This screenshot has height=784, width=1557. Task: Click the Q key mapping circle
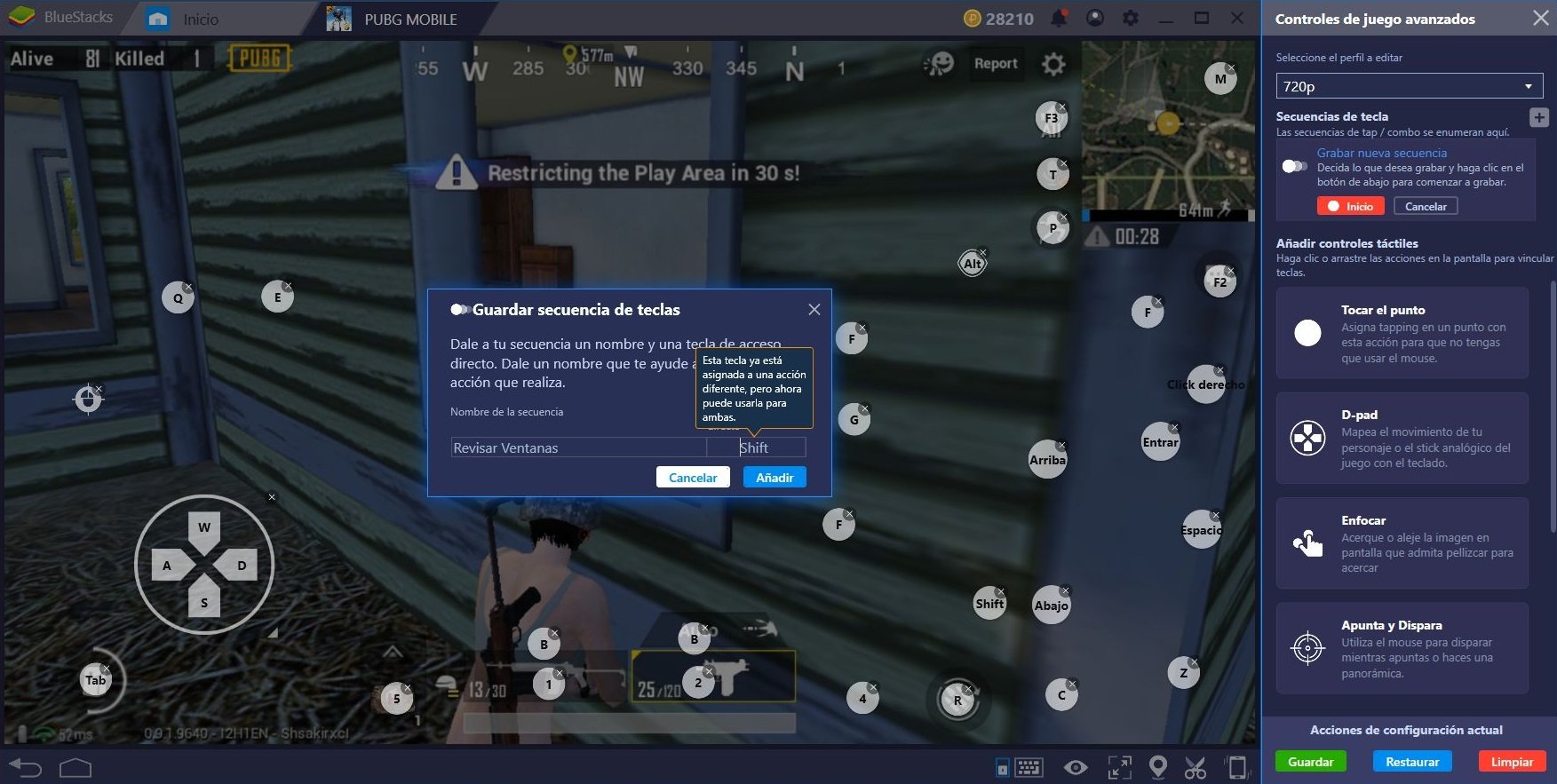(x=178, y=298)
